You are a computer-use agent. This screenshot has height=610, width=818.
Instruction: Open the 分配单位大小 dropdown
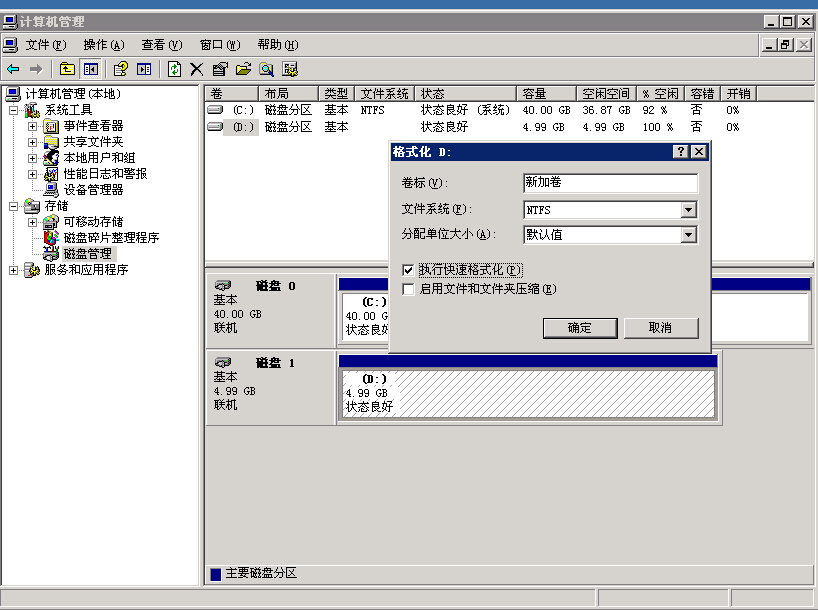point(688,235)
